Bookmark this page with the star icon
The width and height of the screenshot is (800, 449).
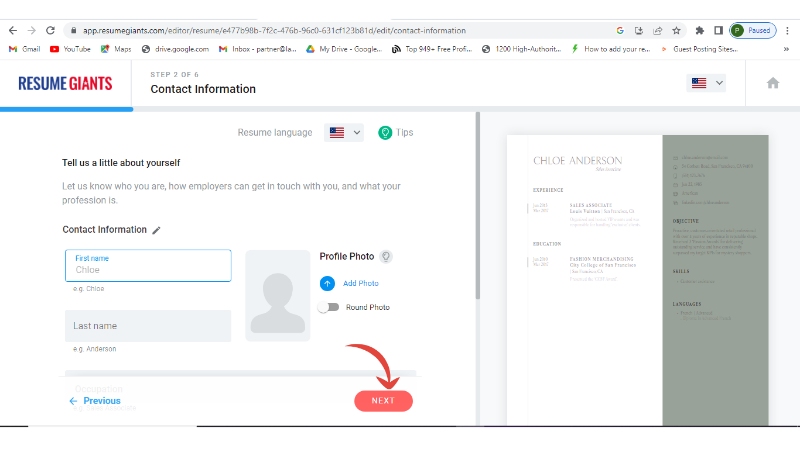[x=677, y=31]
